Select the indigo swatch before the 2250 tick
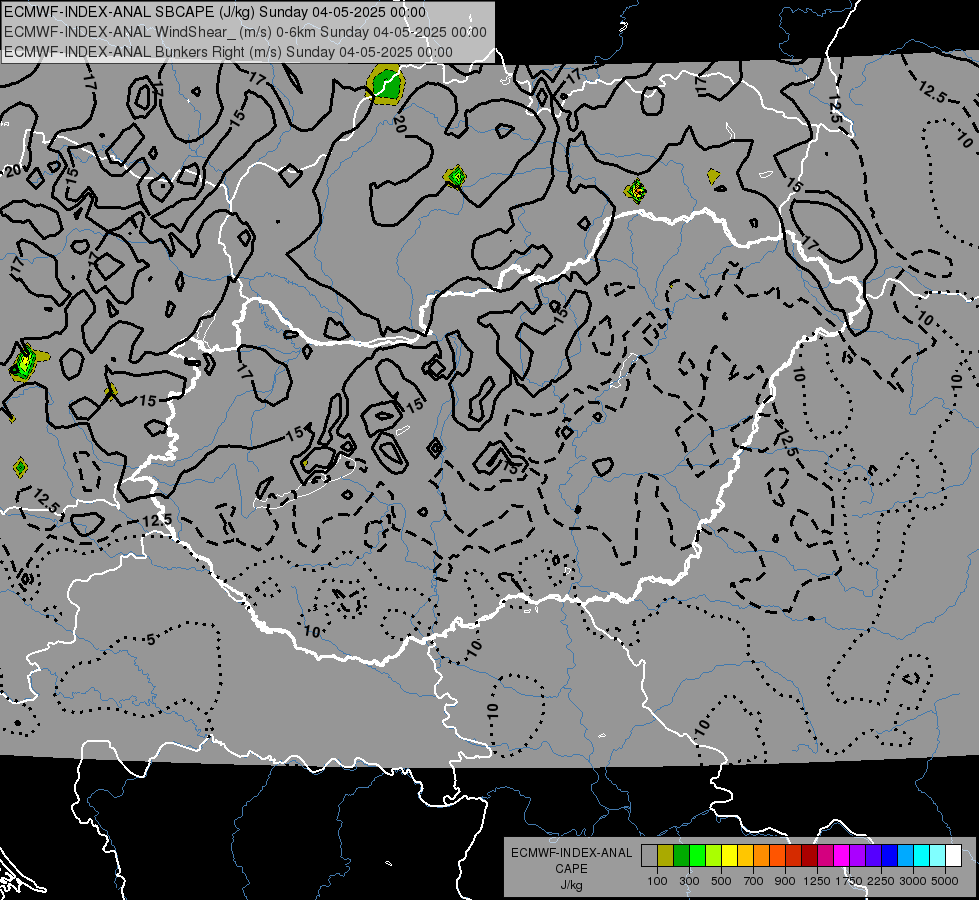This screenshot has height=900, width=979. coord(874,856)
